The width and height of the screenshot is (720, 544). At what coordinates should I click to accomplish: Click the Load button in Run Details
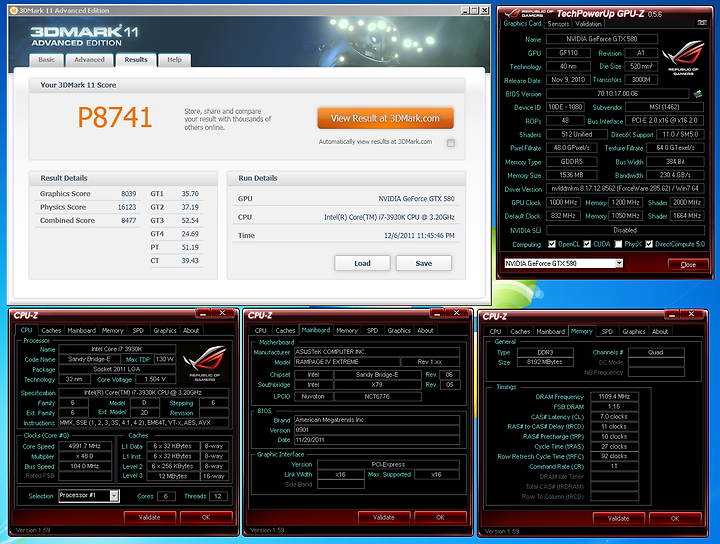coord(362,263)
